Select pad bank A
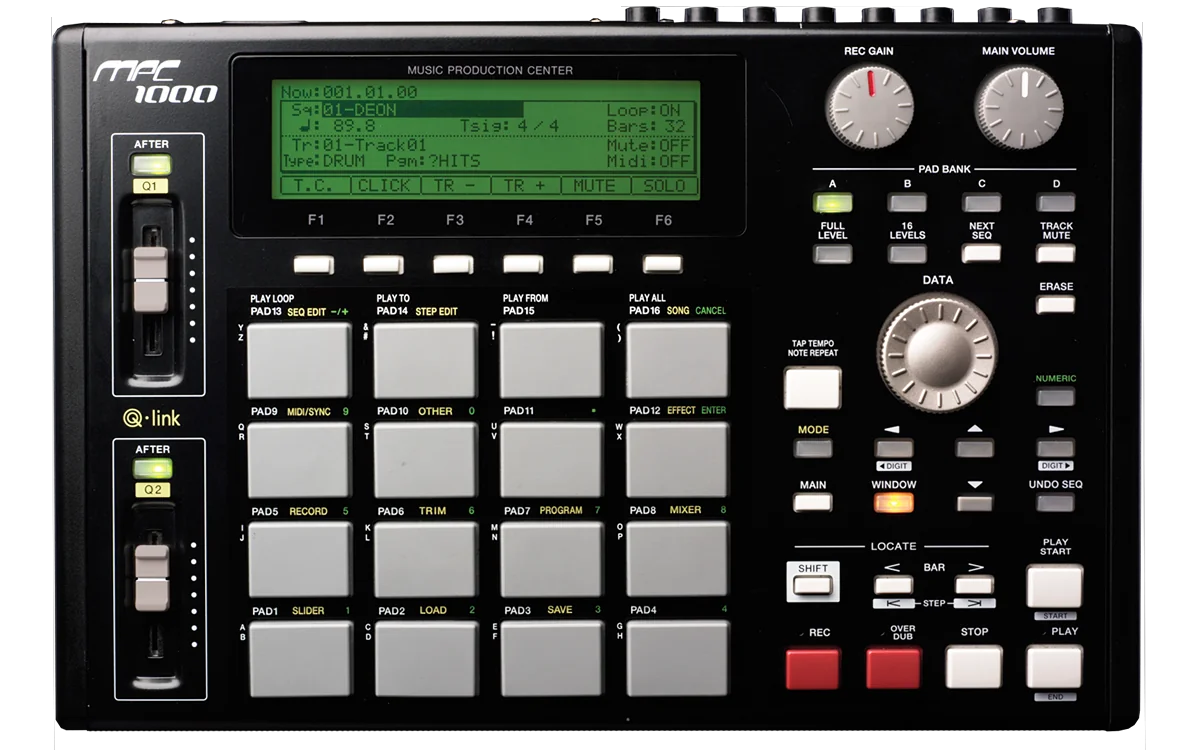The width and height of the screenshot is (1200, 750). click(832, 203)
